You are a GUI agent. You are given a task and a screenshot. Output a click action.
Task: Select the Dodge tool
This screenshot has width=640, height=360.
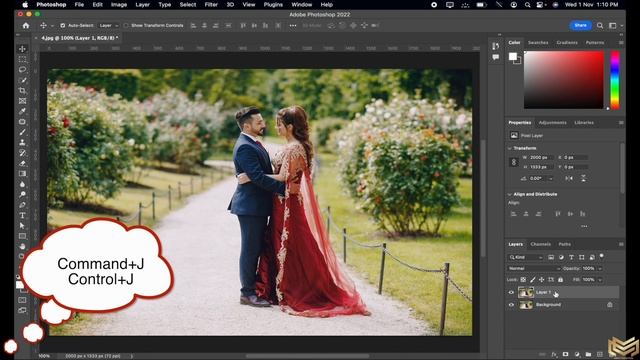[x=22, y=194]
